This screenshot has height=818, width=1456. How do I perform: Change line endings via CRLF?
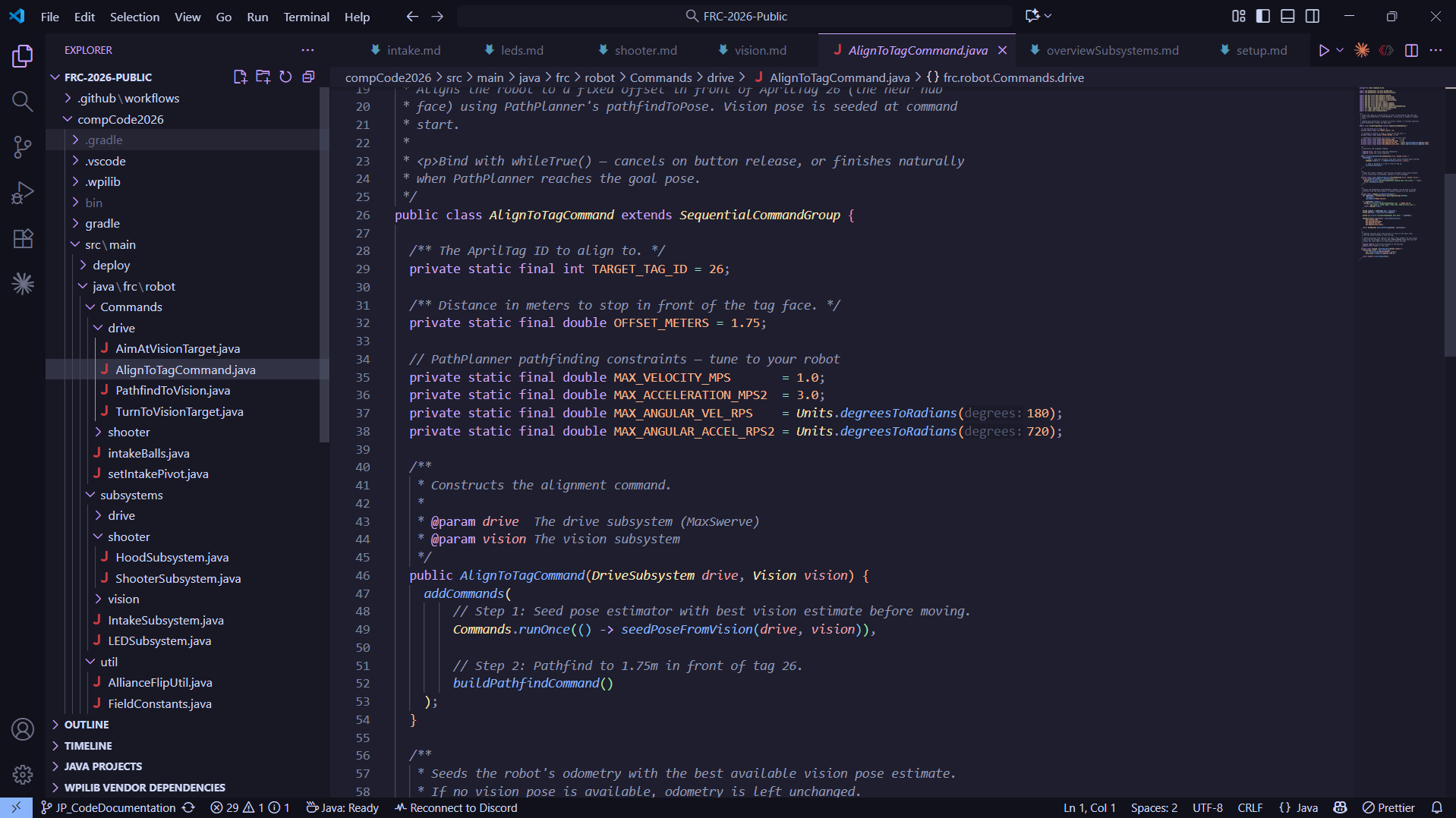click(x=1250, y=808)
